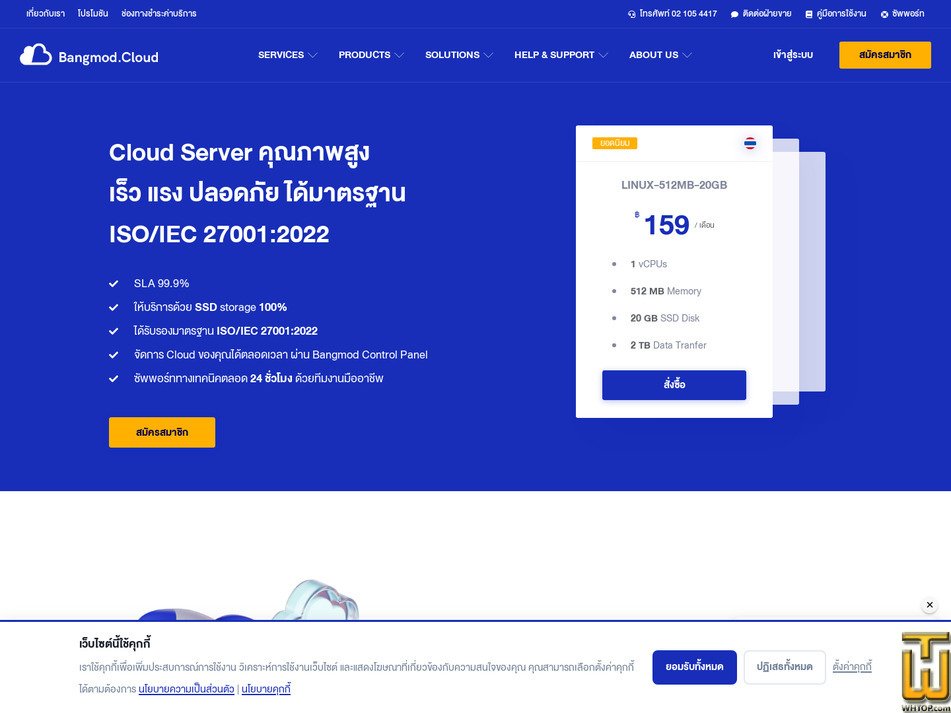
Task: Click the 159 price text
Action: pos(666,225)
